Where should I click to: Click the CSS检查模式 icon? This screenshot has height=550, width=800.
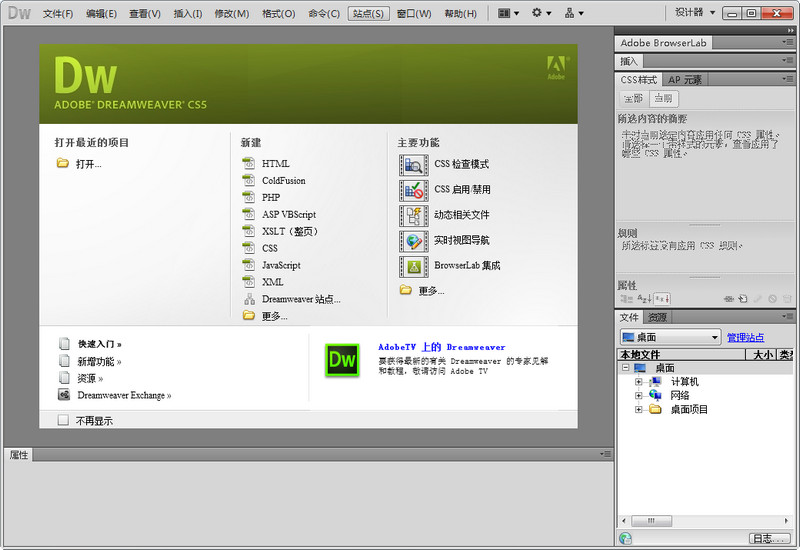pyautogui.click(x=413, y=164)
